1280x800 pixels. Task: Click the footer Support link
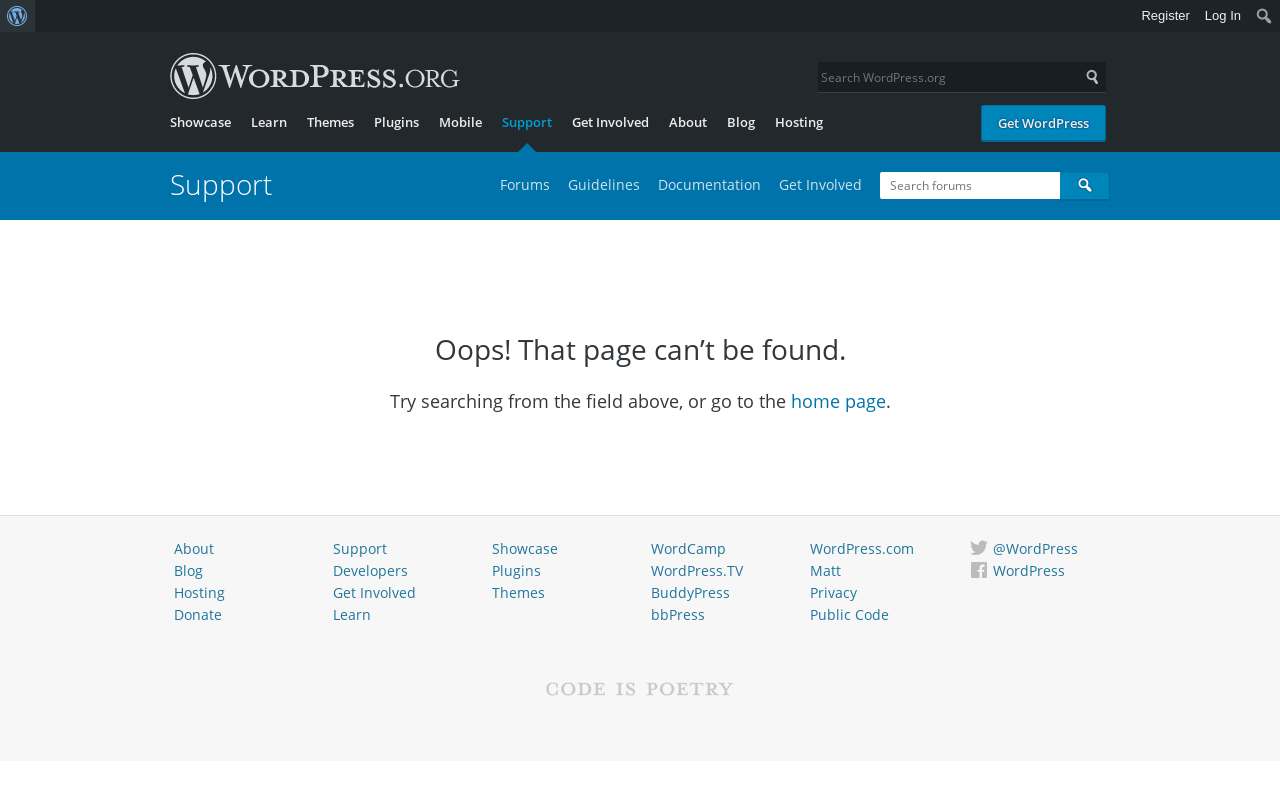pyautogui.click(x=360, y=549)
